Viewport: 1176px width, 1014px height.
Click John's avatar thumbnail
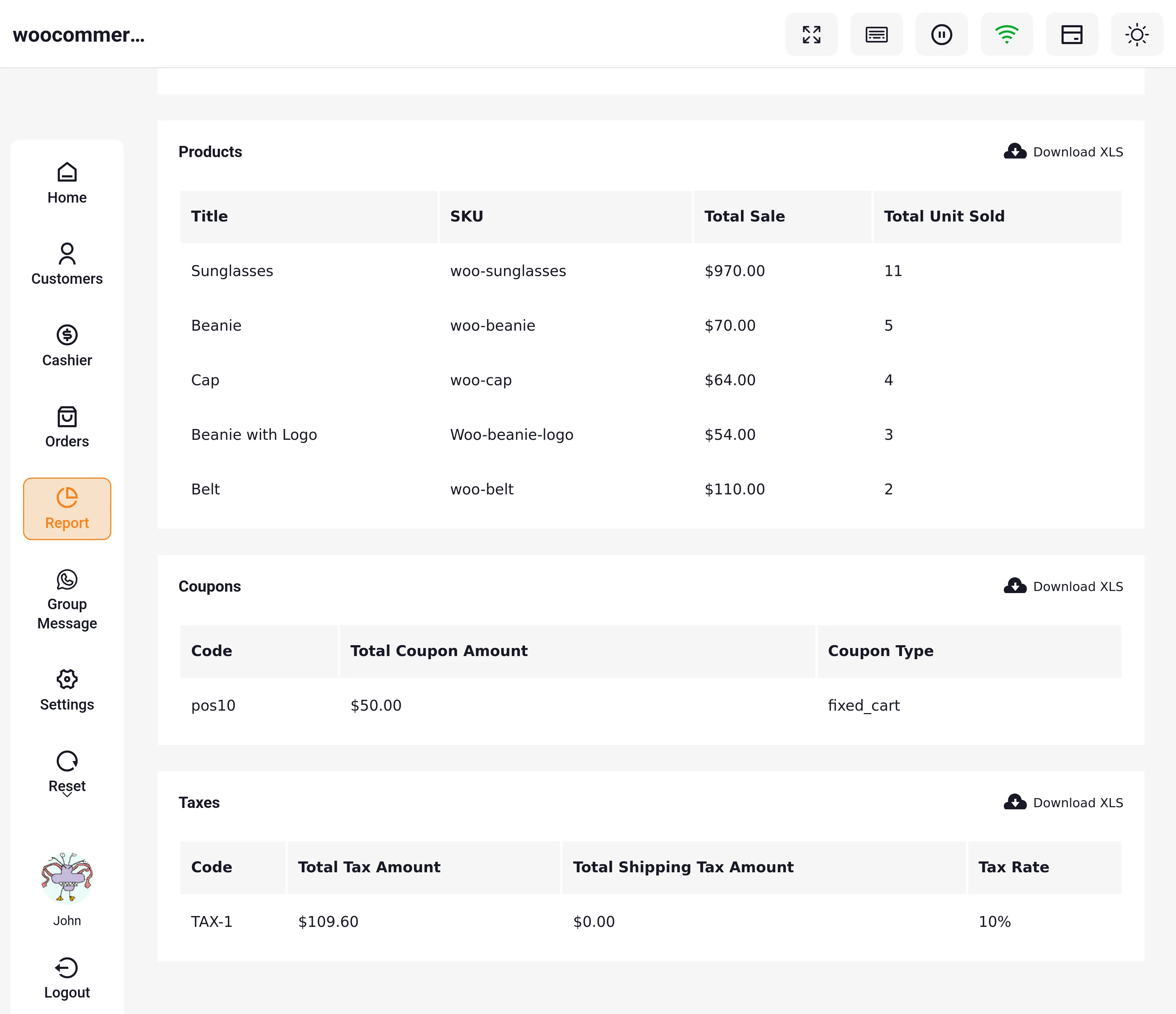(67, 877)
